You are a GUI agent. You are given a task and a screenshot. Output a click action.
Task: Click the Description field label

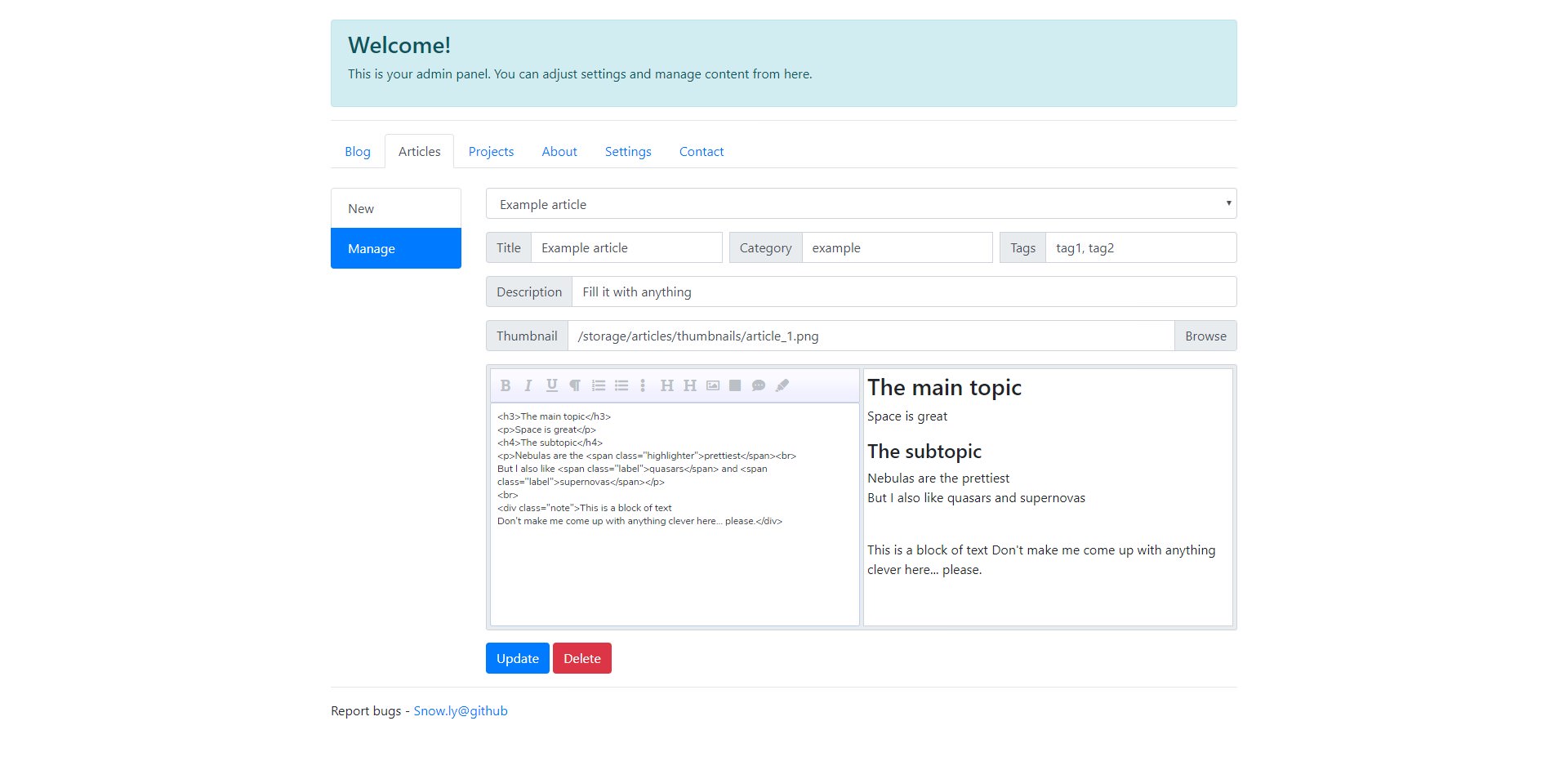pyautogui.click(x=529, y=292)
